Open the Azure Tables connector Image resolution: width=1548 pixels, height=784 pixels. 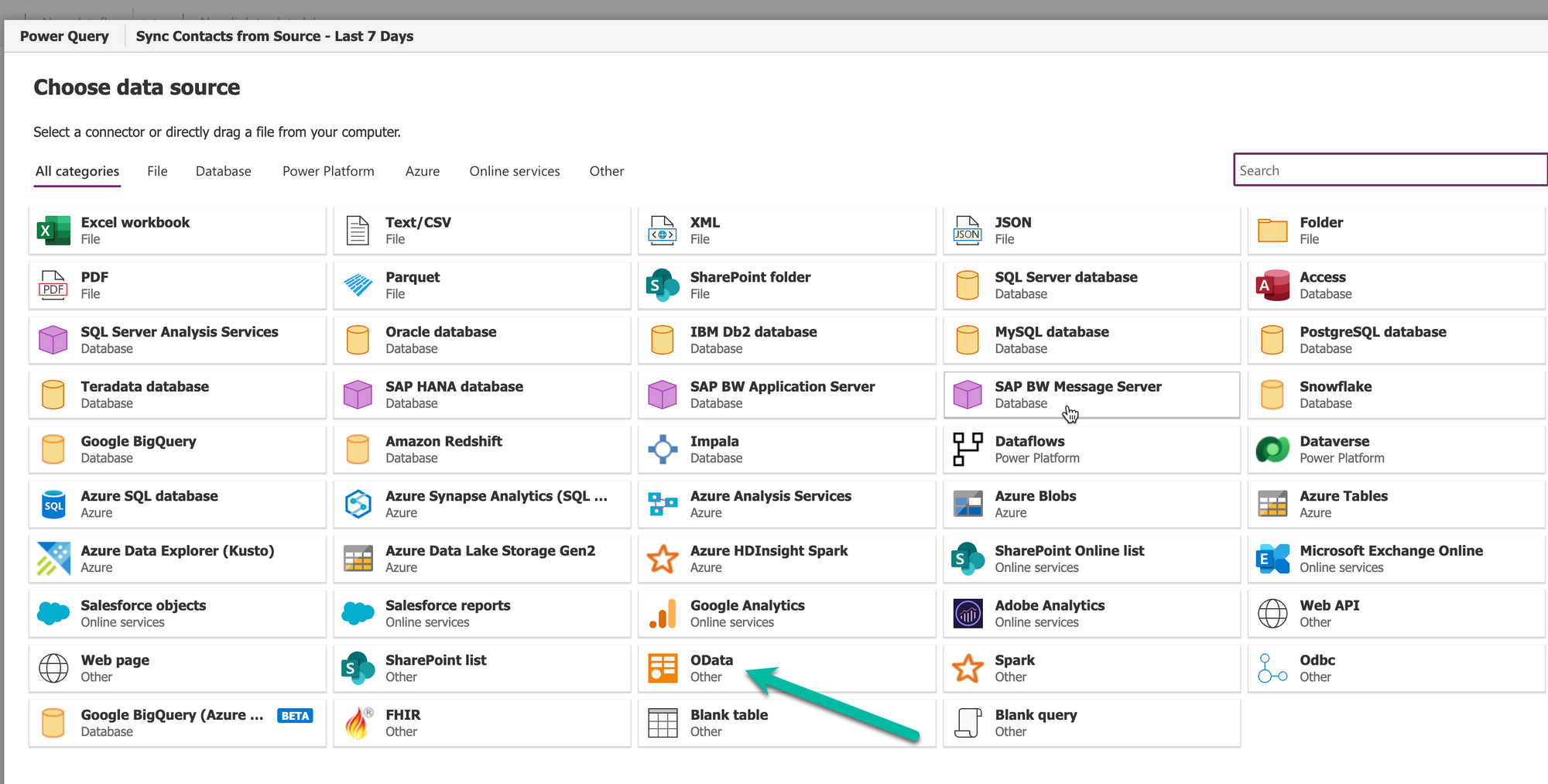tap(1396, 505)
